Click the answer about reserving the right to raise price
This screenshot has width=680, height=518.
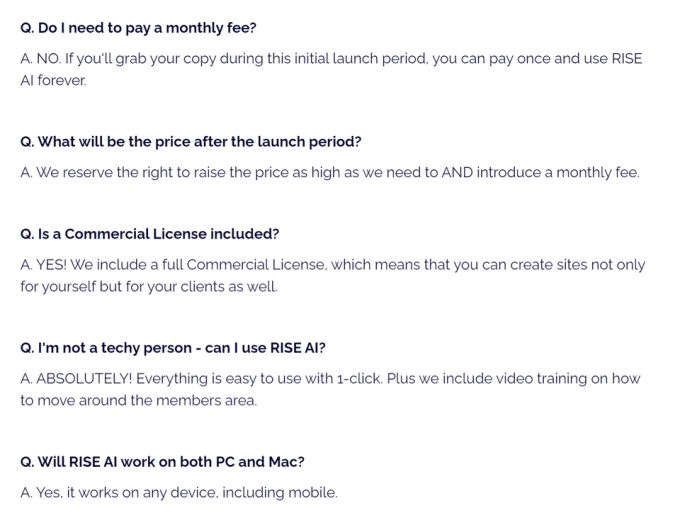pyautogui.click(x=330, y=173)
